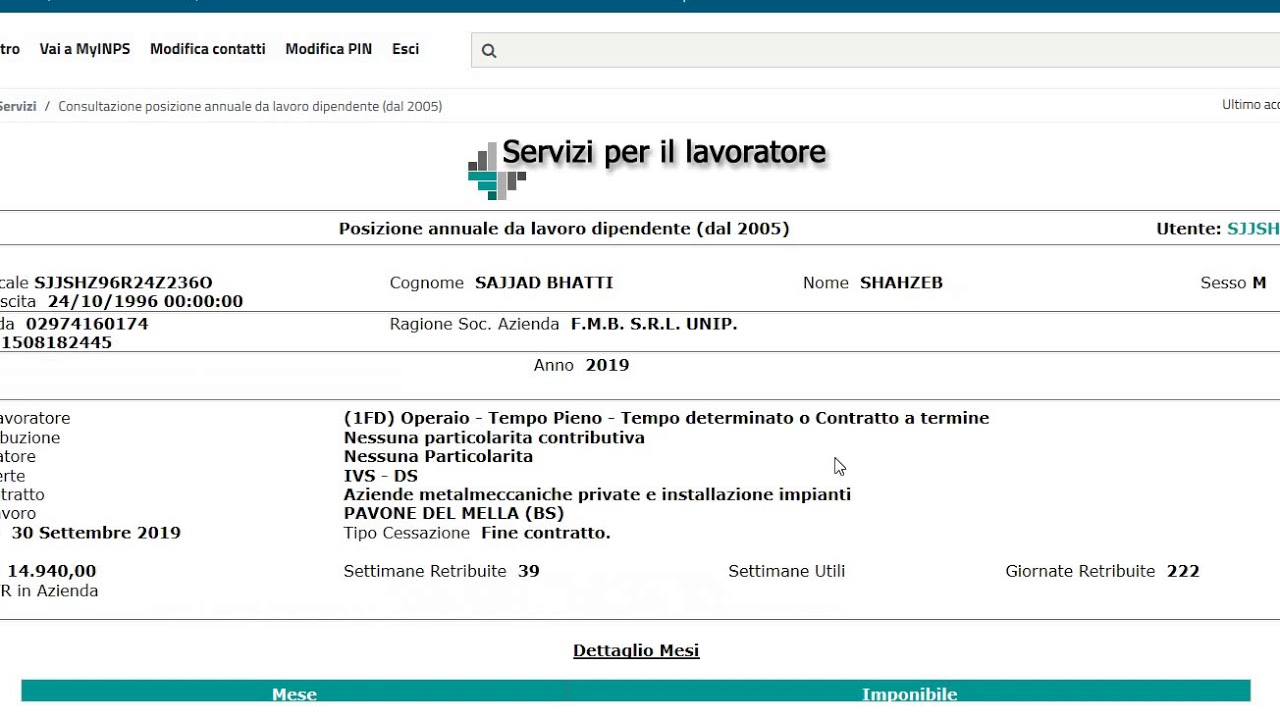Click breadcrumb Consultazione posizione annuale da lavoro dipendente
This screenshot has height=720, width=1280.
coord(250,106)
